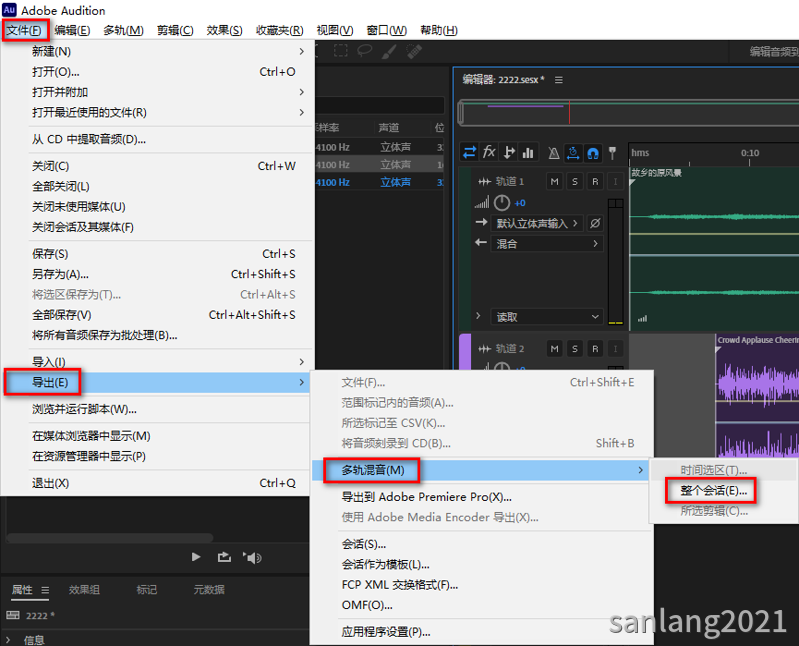This screenshot has height=646, width=799.
Task: Select 全部保存(V) menu entry
Action: (157, 315)
